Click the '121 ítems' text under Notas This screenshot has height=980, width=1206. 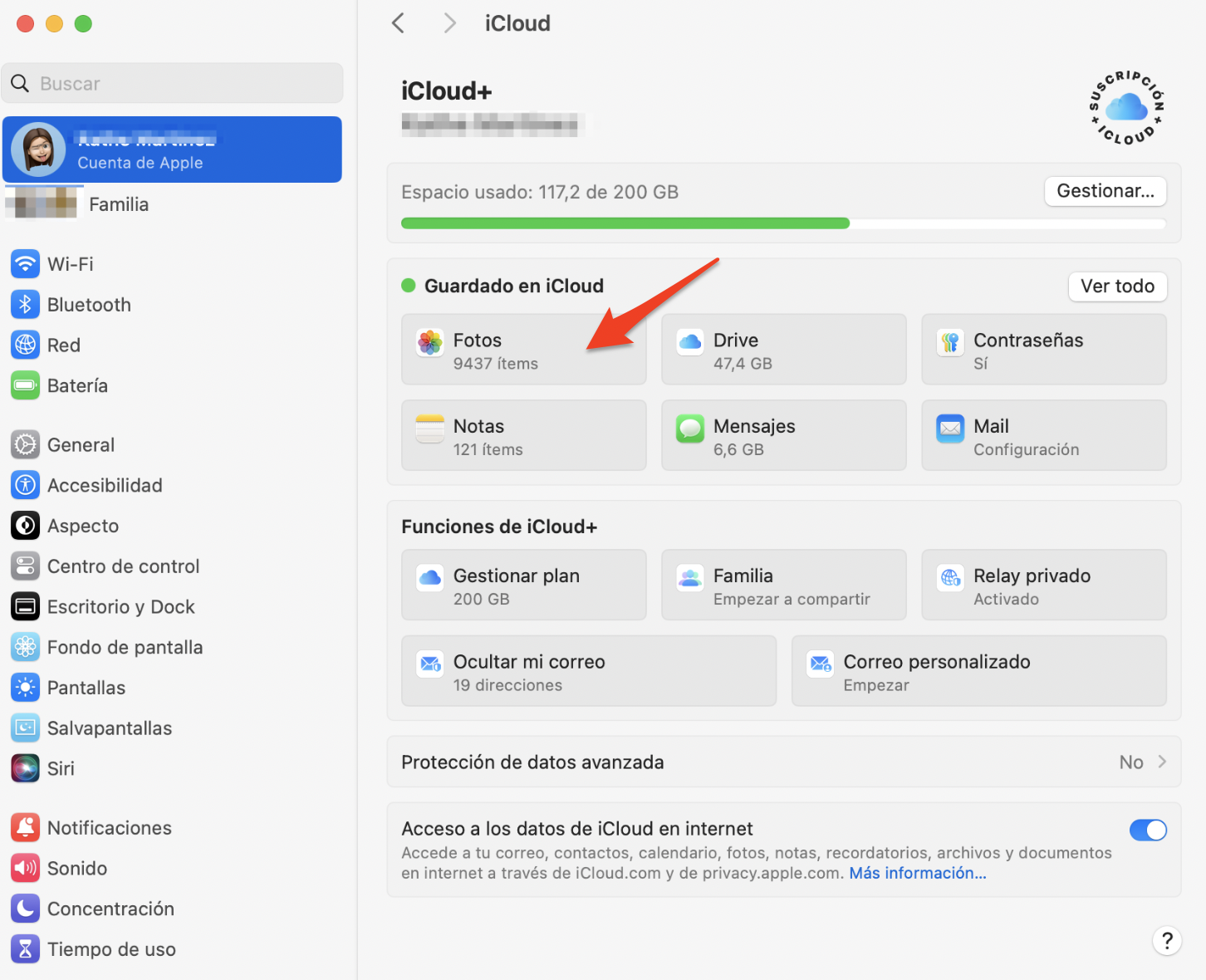[488, 450]
